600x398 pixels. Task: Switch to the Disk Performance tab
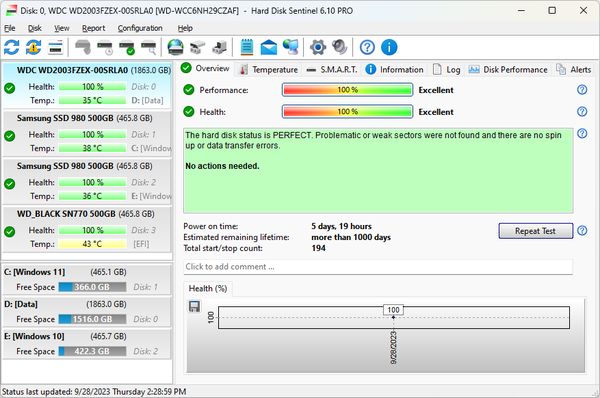[508, 70]
